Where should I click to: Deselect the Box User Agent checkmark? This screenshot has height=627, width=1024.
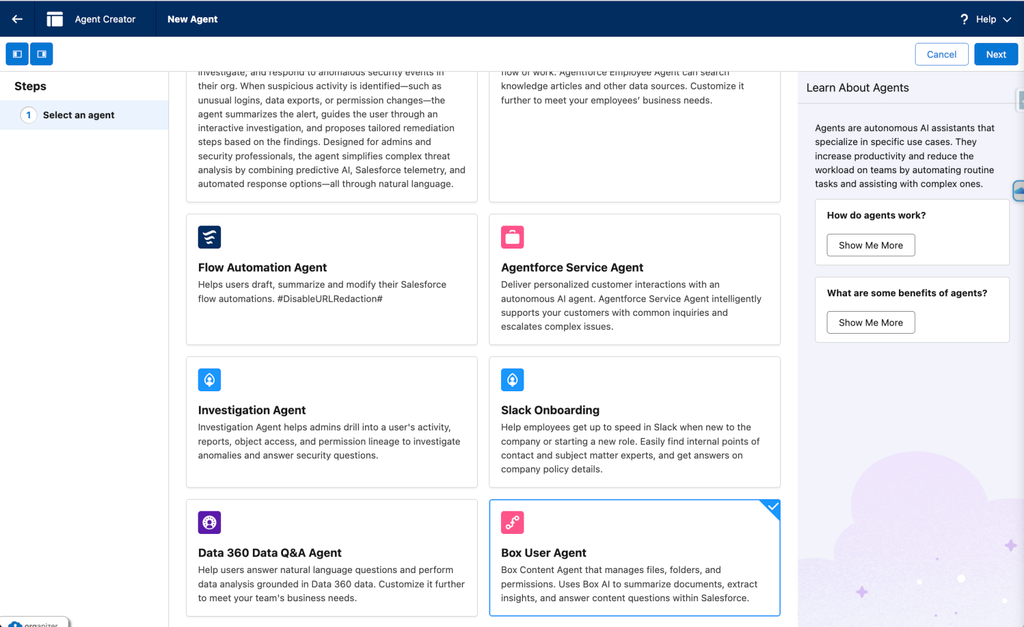pos(771,508)
